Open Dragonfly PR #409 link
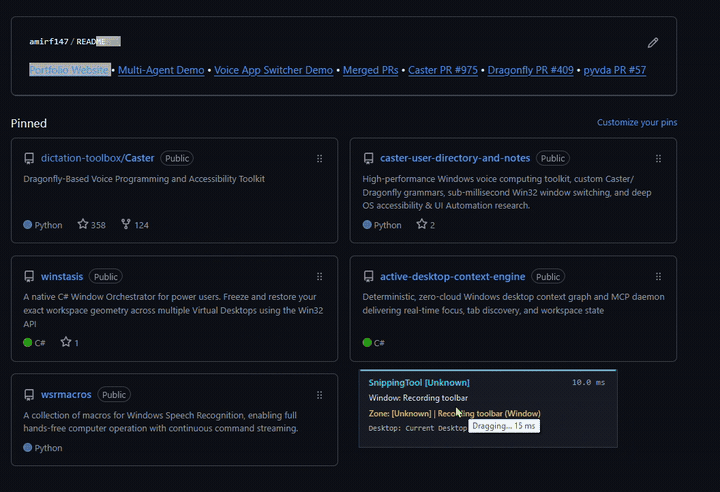 530,70
